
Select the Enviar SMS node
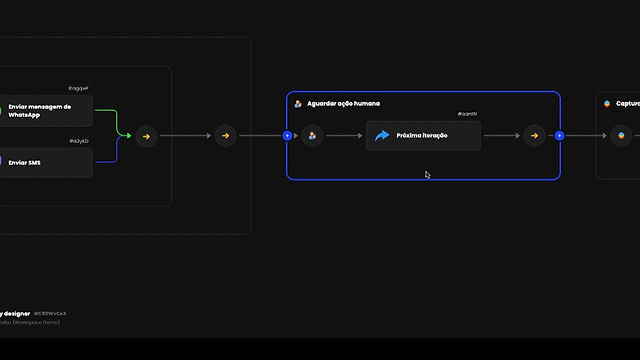pos(46,163)
